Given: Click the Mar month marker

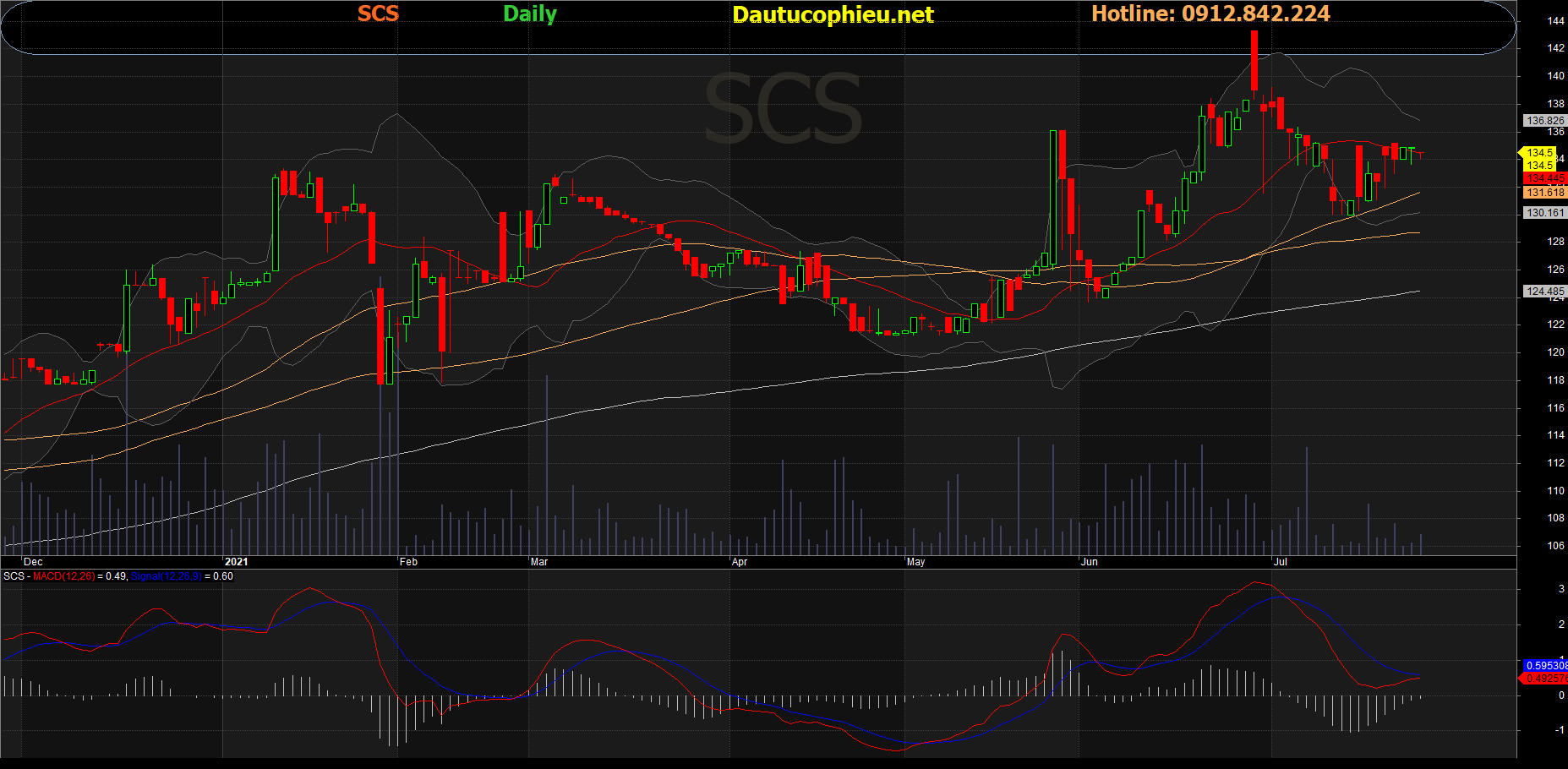Looking at the screenshot, I should coord(538,562).
